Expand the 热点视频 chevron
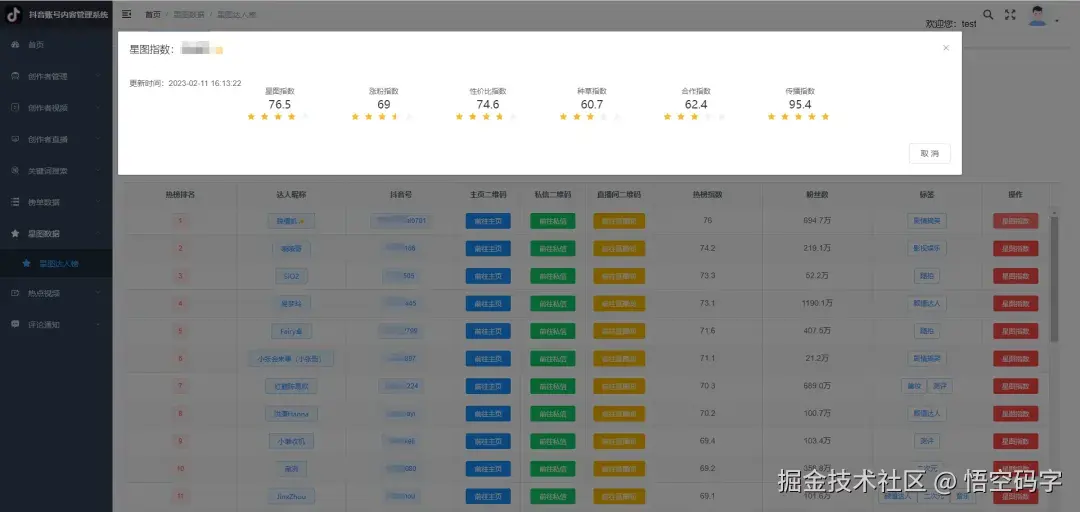Viewport: 1080px width, 512px height. tap(98, 293)
